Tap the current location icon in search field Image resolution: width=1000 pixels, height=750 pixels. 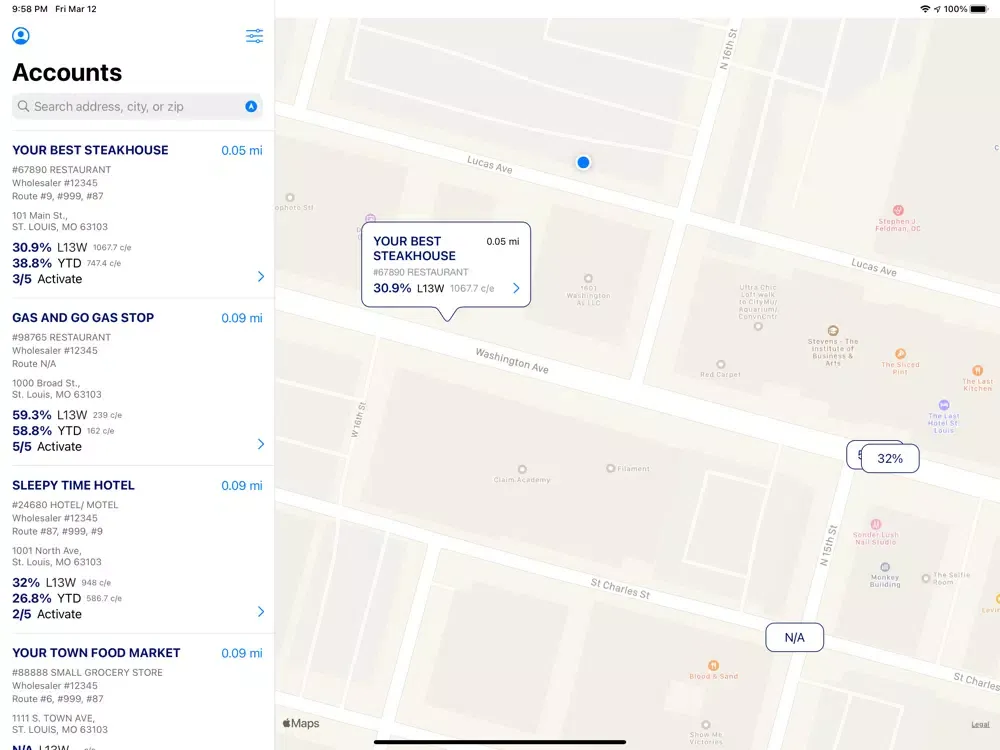point(251,107)
